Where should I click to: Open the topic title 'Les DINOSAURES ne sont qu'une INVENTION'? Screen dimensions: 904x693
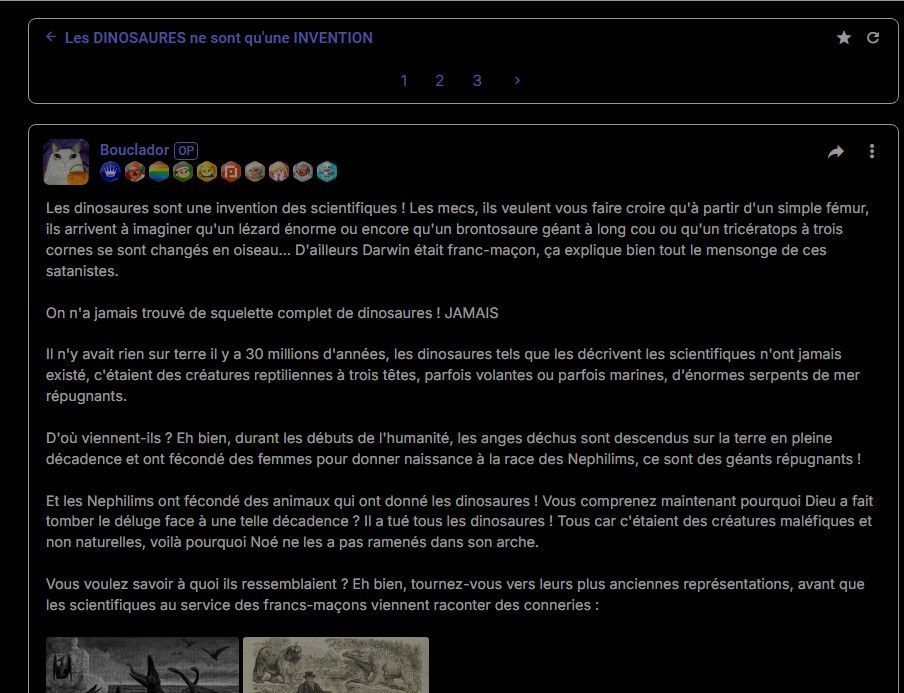pos(219,38)
